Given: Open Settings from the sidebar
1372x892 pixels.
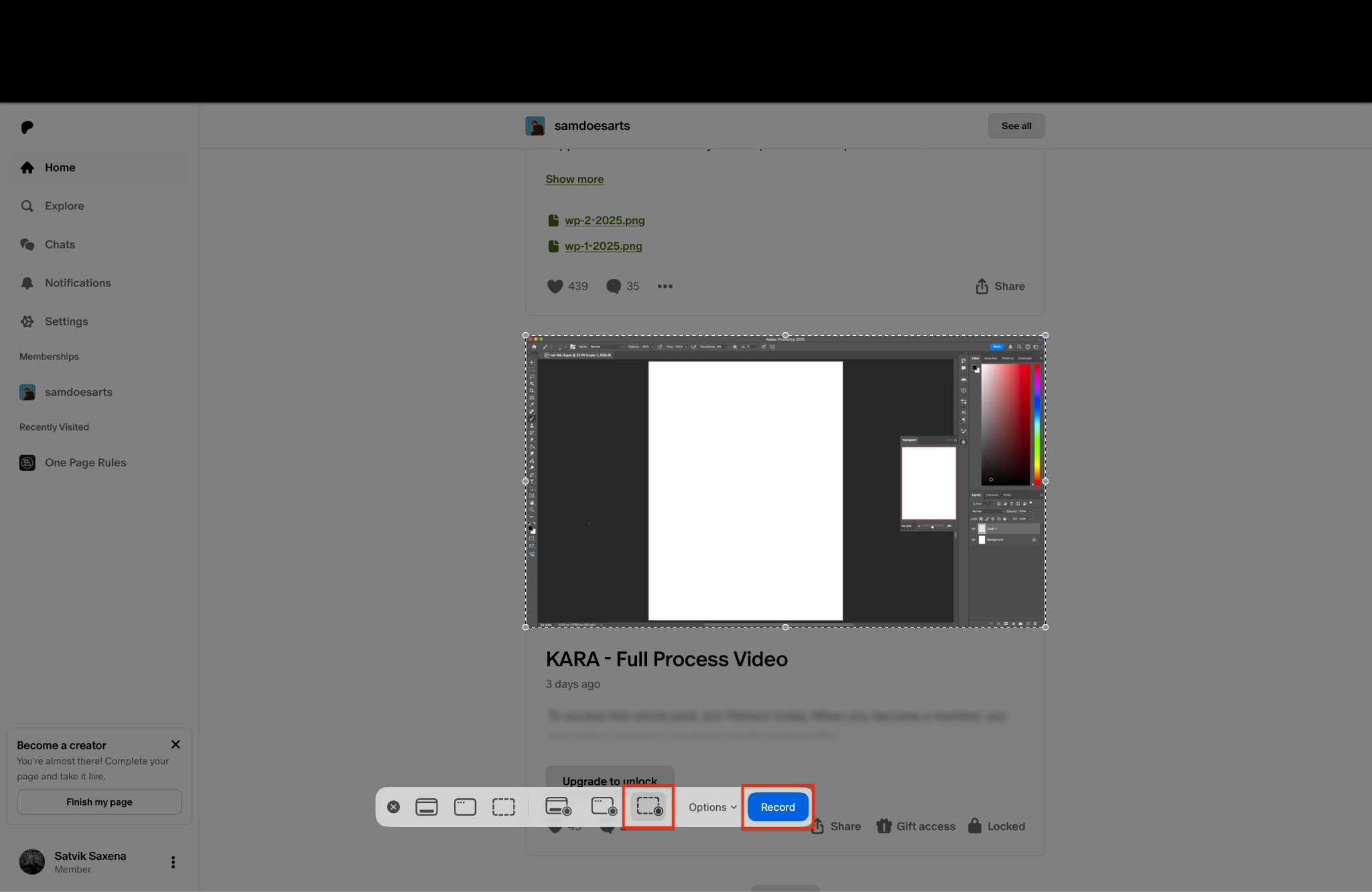Looking at the screenshot, I should coord(66,321).
